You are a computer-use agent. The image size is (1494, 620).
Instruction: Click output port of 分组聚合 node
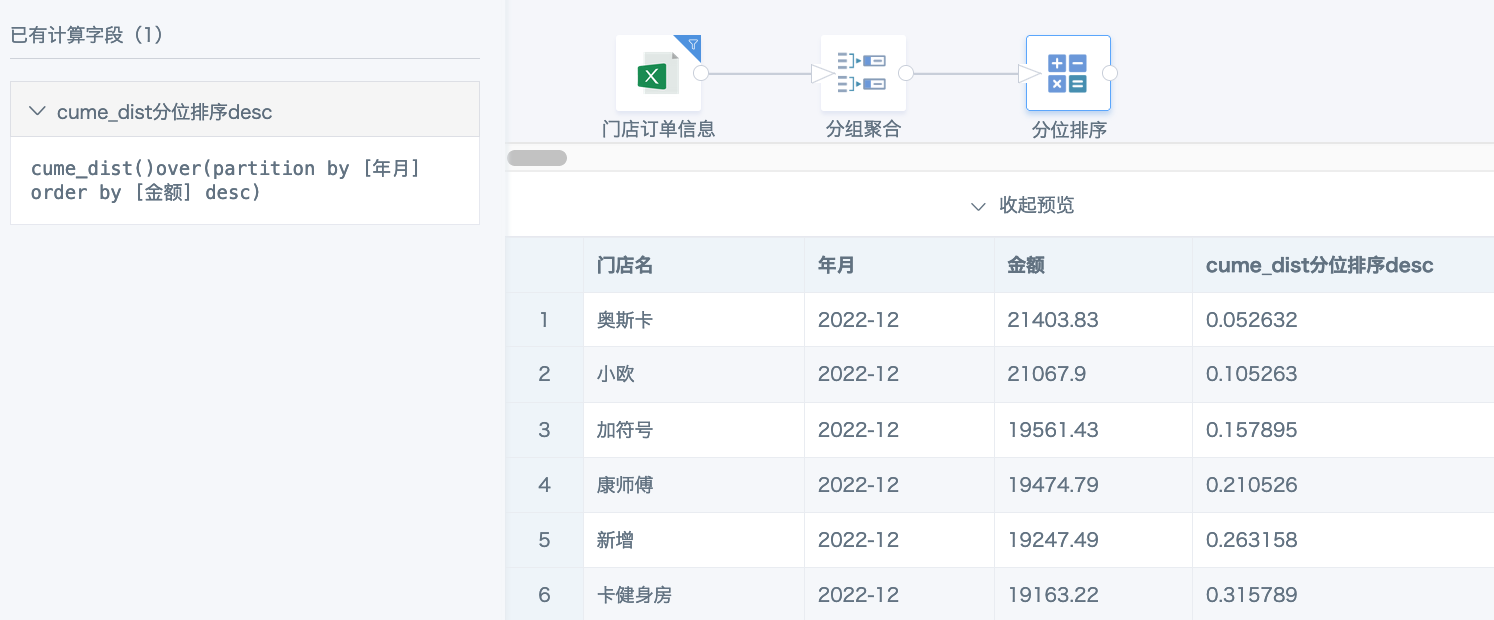[x=906, y=73]
